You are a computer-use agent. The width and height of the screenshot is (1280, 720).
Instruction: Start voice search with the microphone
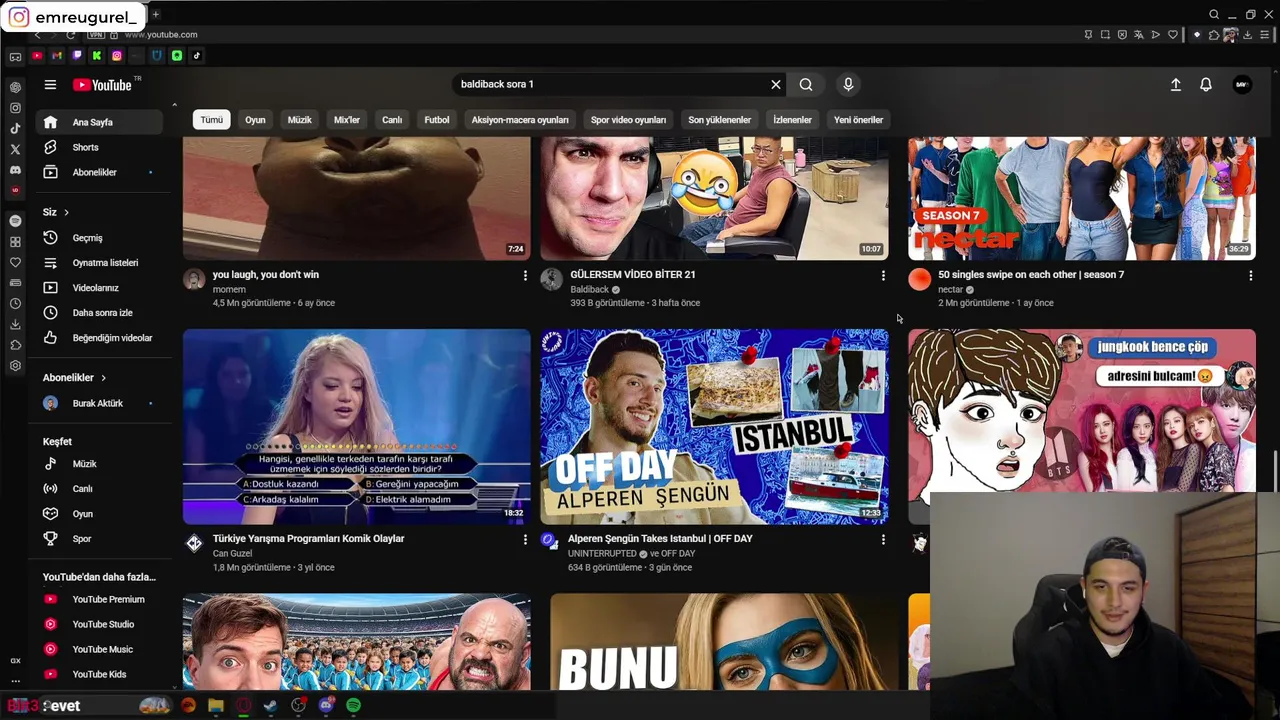tap(848, 85)
